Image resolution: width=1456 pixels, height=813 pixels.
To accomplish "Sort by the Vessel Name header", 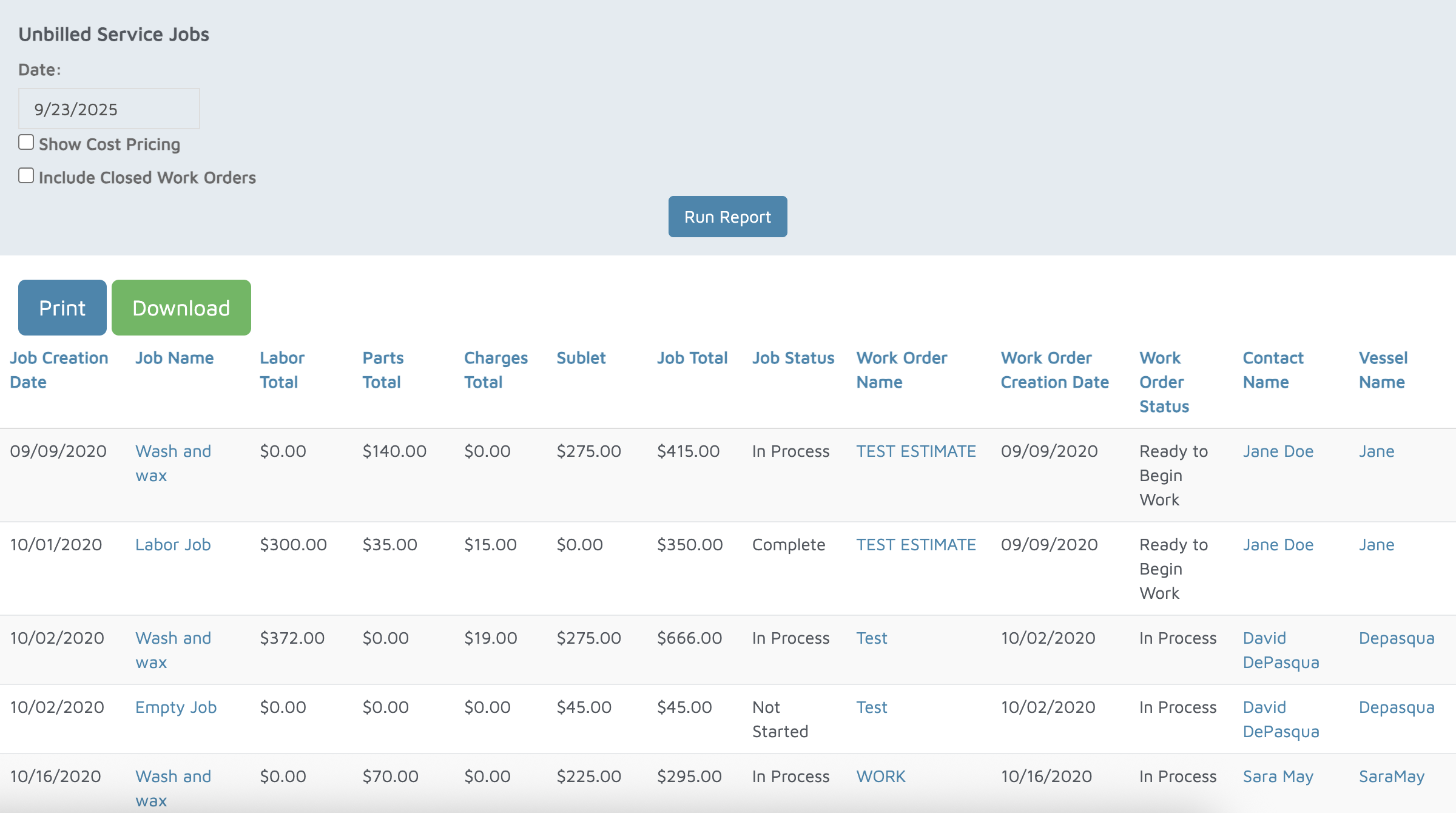I will 1383,369.
